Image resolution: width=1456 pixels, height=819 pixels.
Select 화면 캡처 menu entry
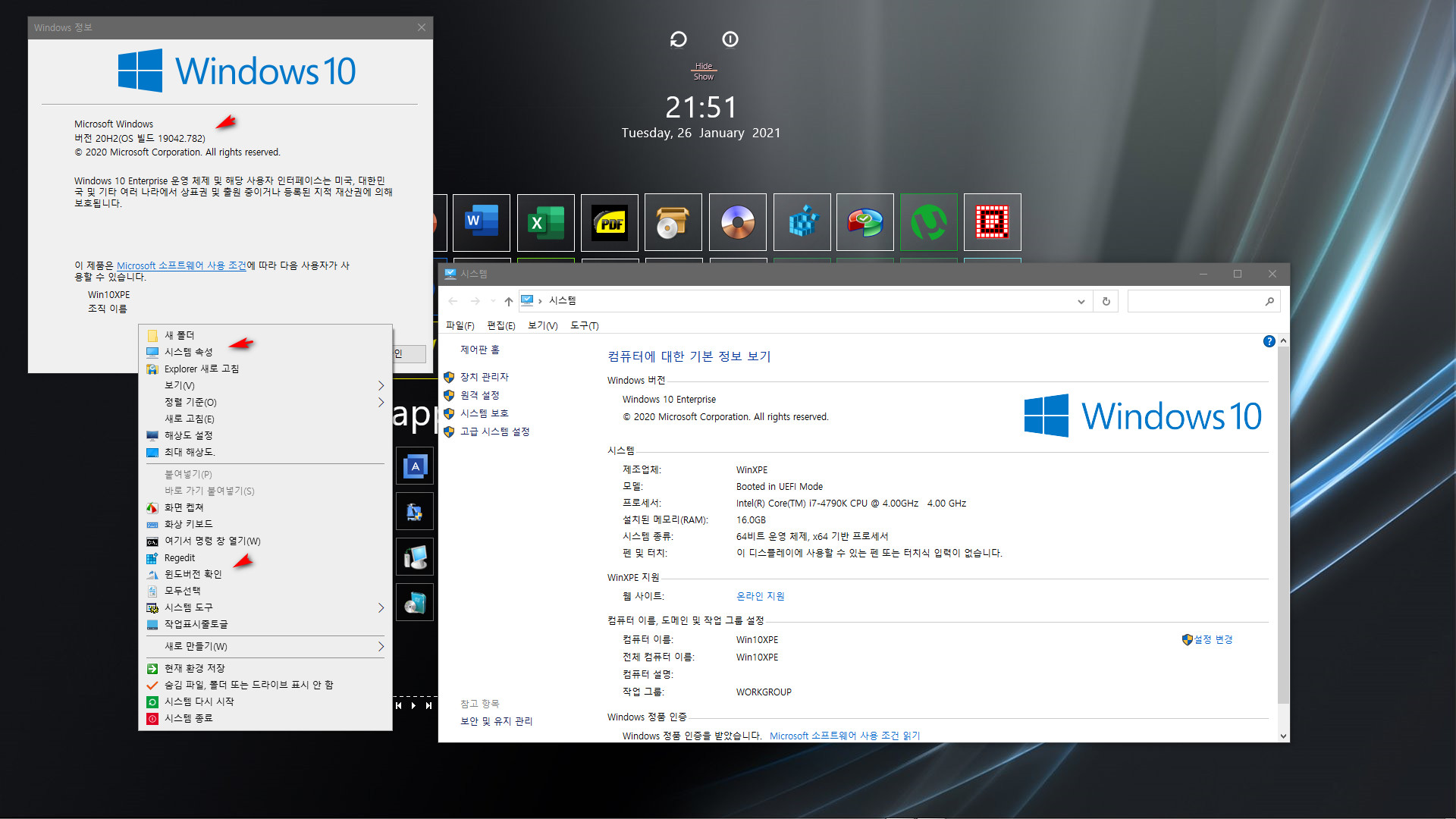tap(265, 507)
